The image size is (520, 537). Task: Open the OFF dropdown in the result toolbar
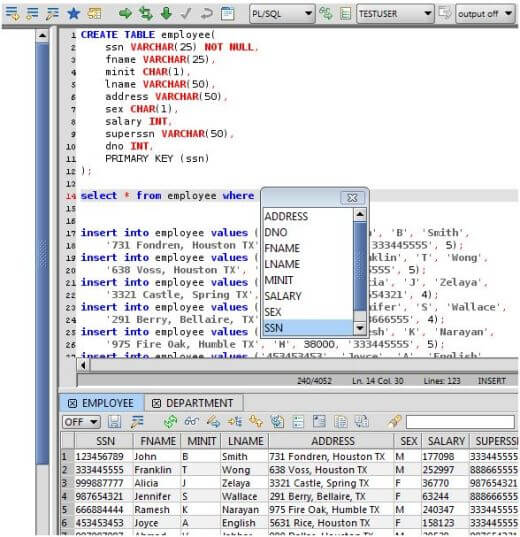click(81, 422)
